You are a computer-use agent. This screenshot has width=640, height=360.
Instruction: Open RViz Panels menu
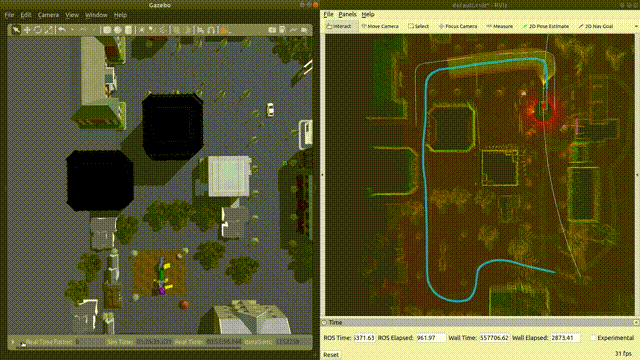point(347,14)
